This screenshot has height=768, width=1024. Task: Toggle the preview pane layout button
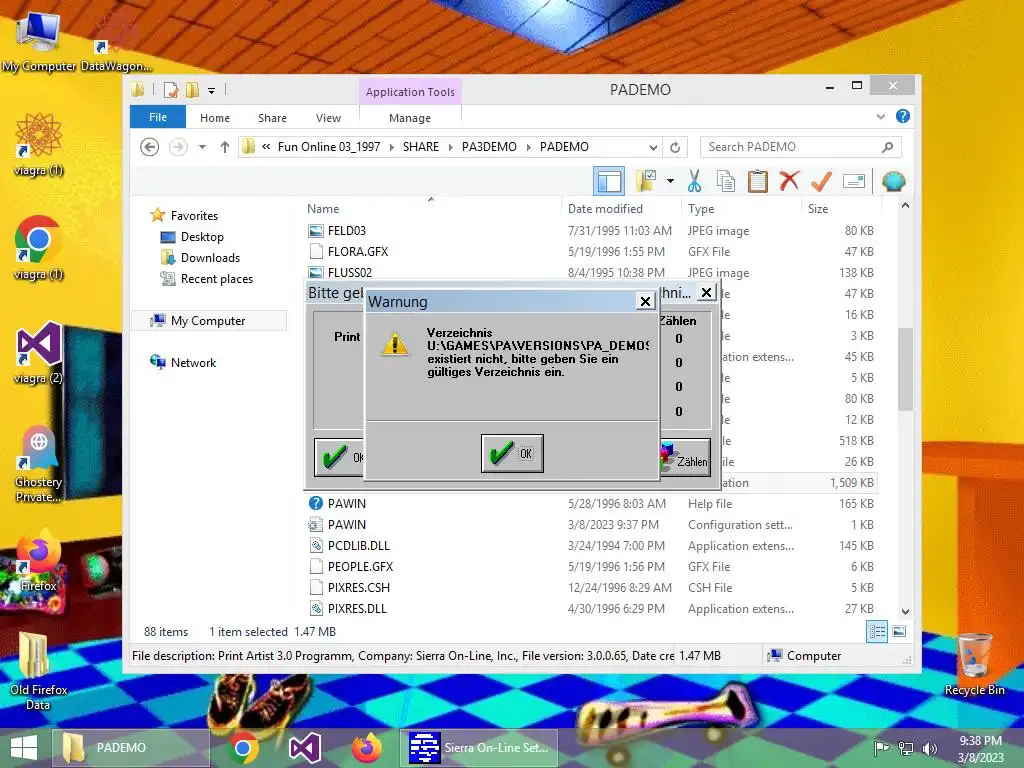click(609, 181)
